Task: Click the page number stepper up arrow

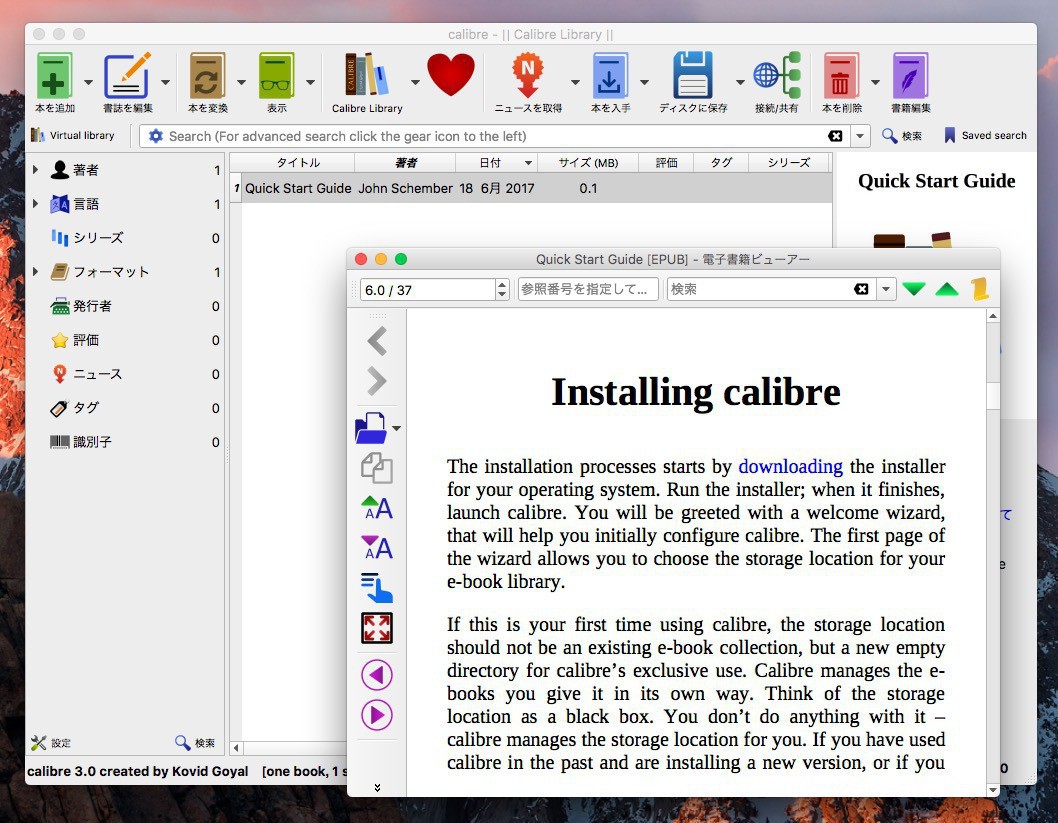Action: click(x=502, y=285)
